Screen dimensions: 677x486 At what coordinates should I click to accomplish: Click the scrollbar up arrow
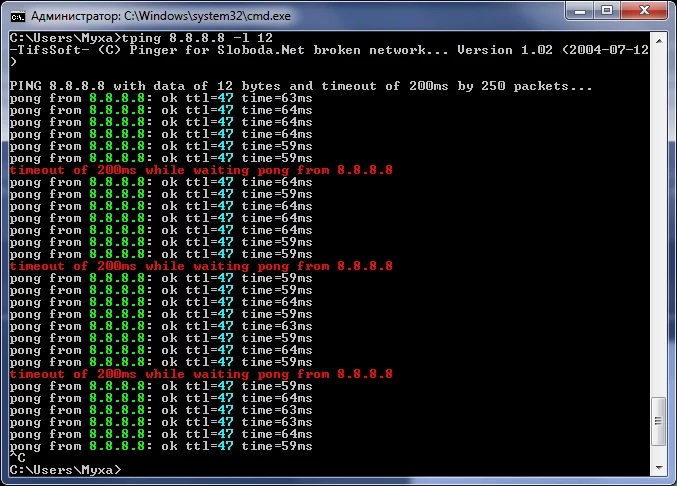(x=659, y=41)
